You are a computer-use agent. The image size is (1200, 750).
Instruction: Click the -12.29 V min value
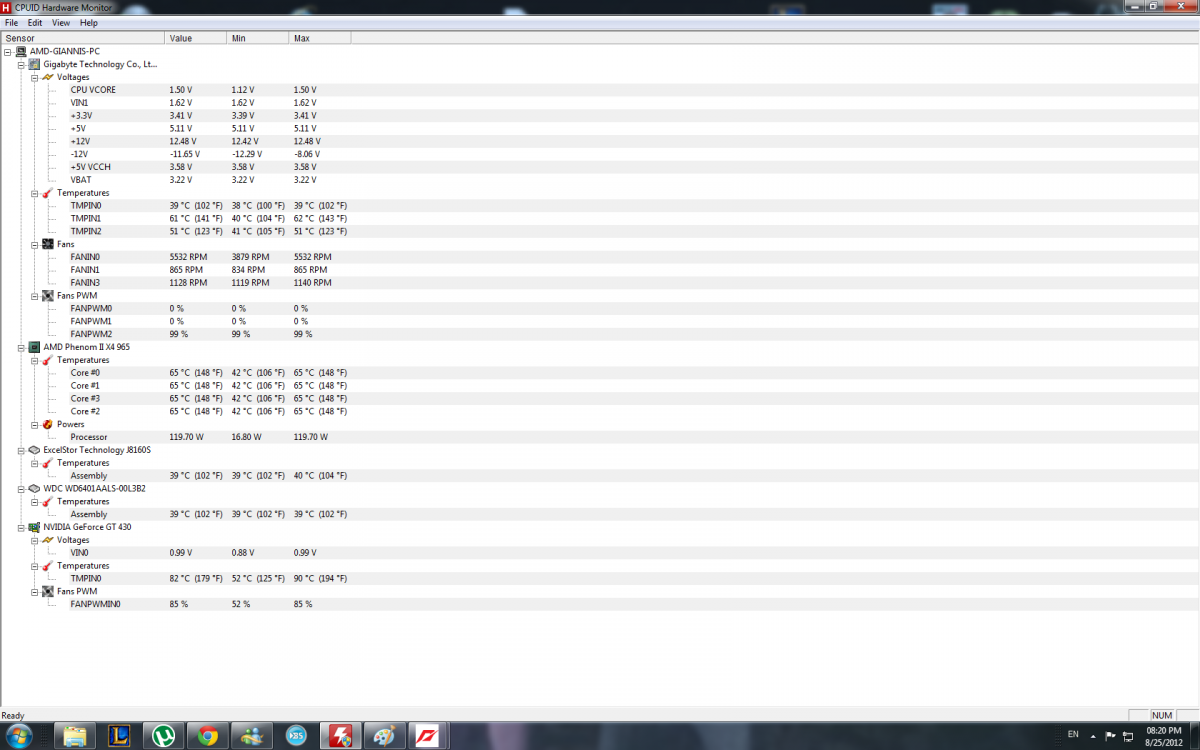(x=247, y=154)
